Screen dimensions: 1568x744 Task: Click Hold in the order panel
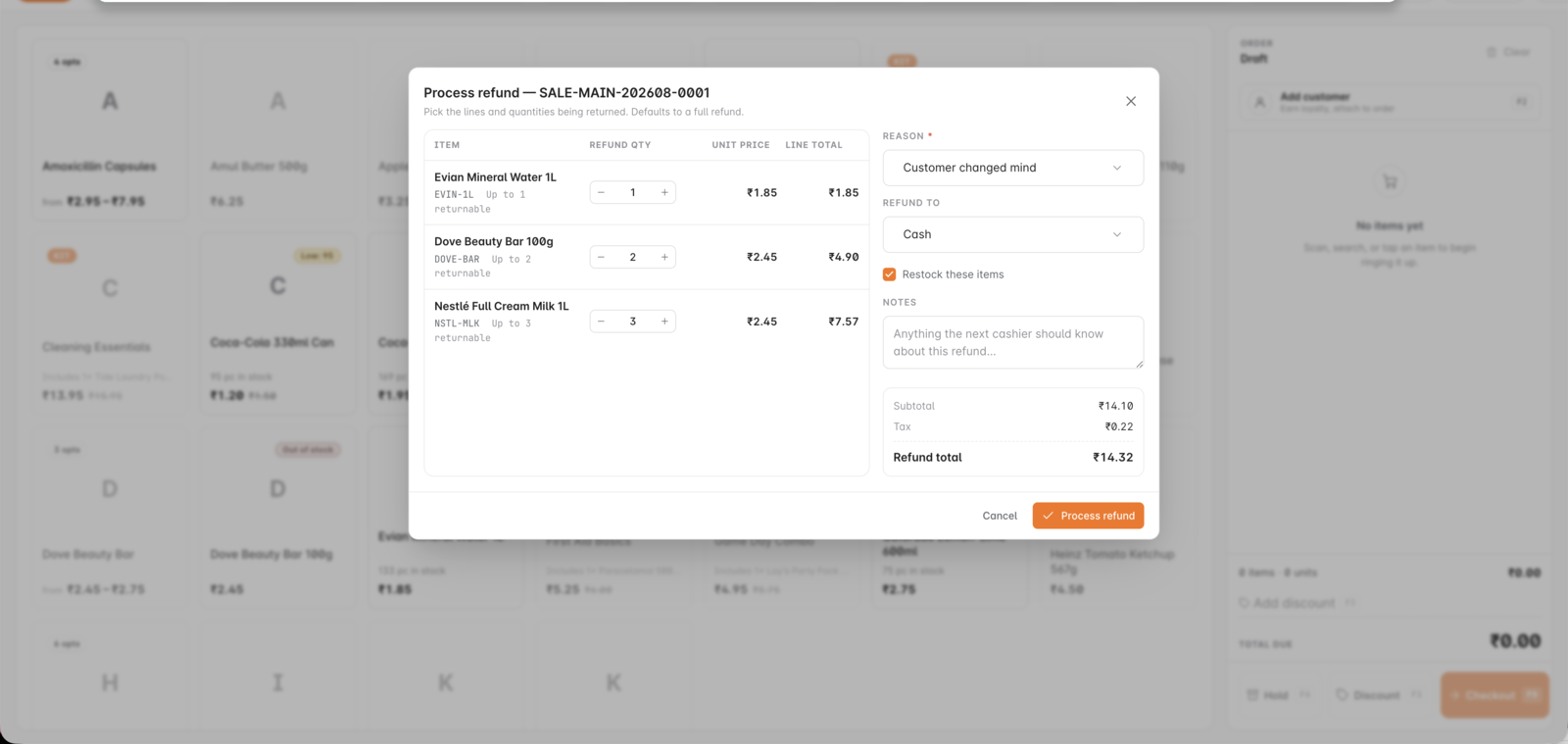pos(1278,695)
